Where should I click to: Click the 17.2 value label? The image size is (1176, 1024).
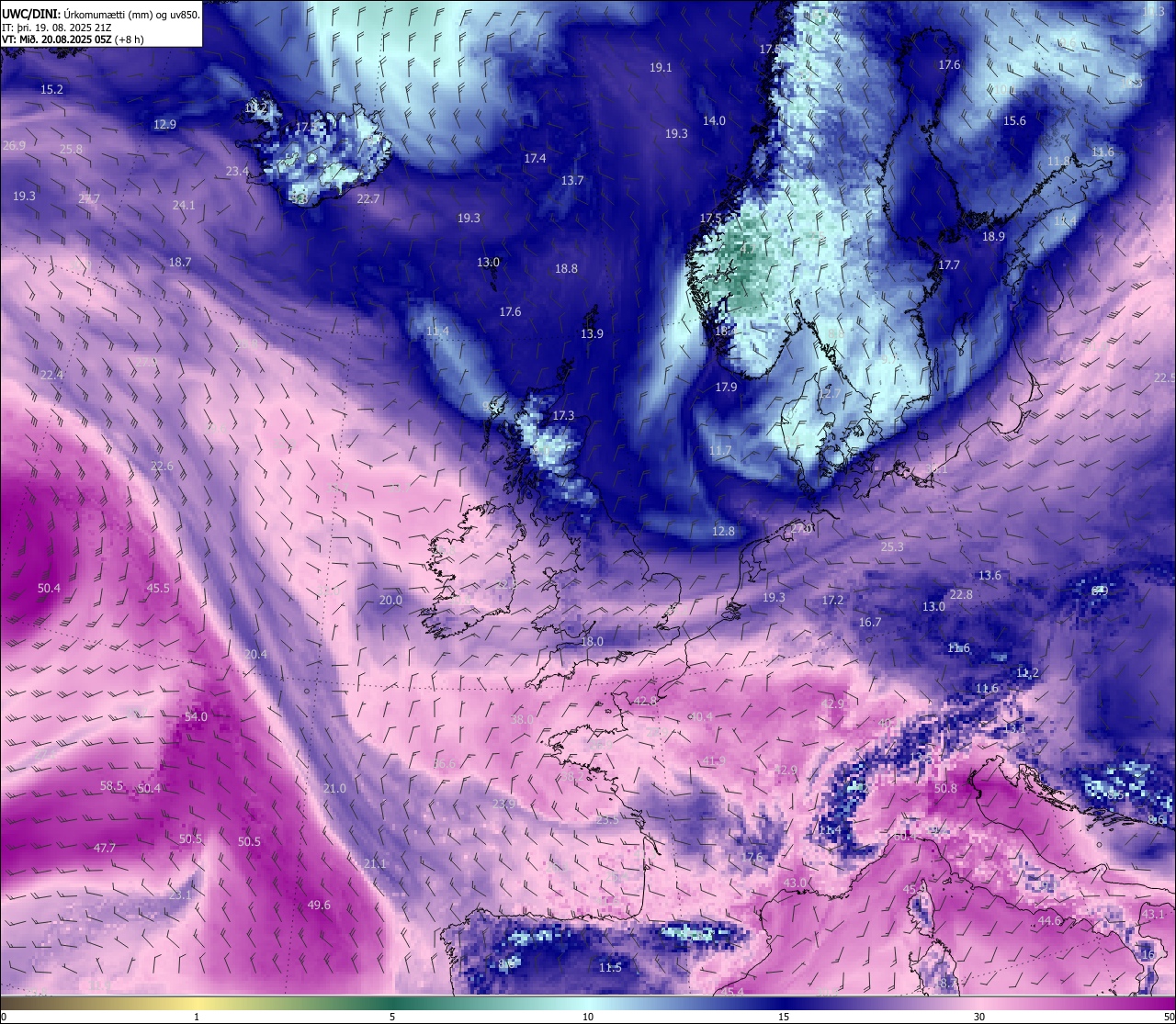832,600
